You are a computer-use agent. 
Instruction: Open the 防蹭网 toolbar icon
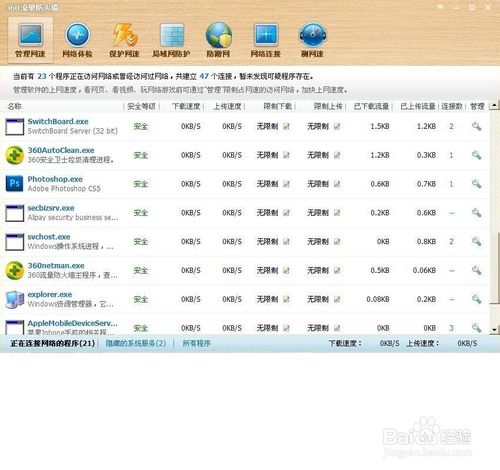click(218, 40)
